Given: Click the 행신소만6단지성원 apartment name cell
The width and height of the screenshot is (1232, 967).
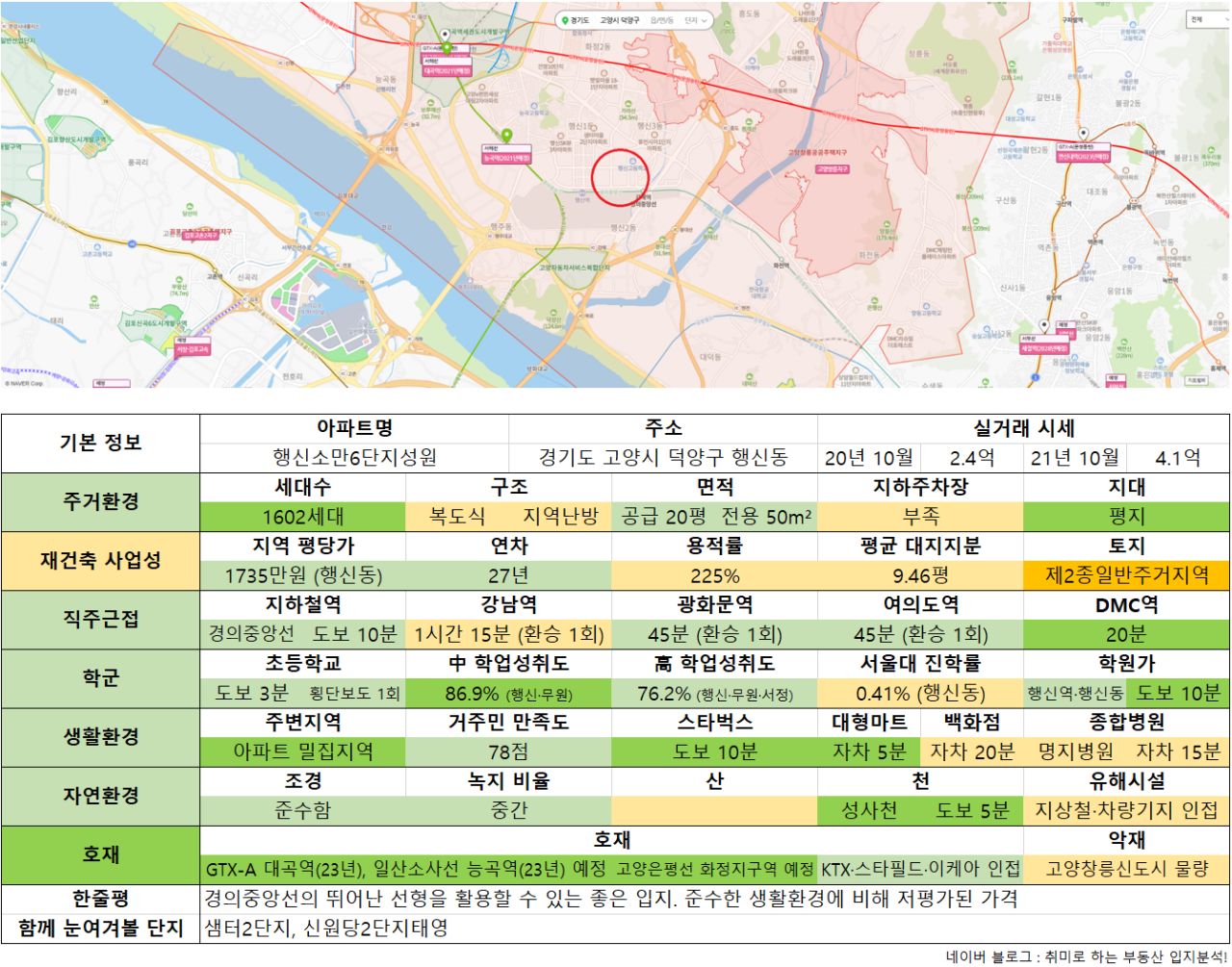Looking at the screenshot, I should click(x=354, y=458).
